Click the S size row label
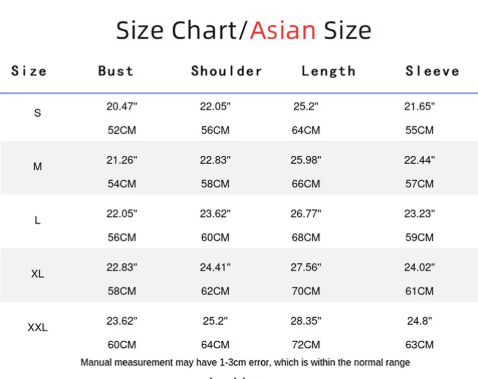 (37, 113)
